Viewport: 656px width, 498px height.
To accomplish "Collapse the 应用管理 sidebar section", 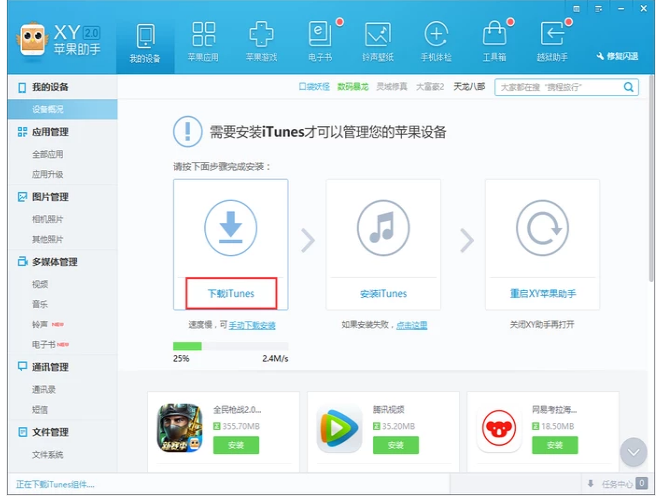I will pyautogui.click(x=50, y=132).
